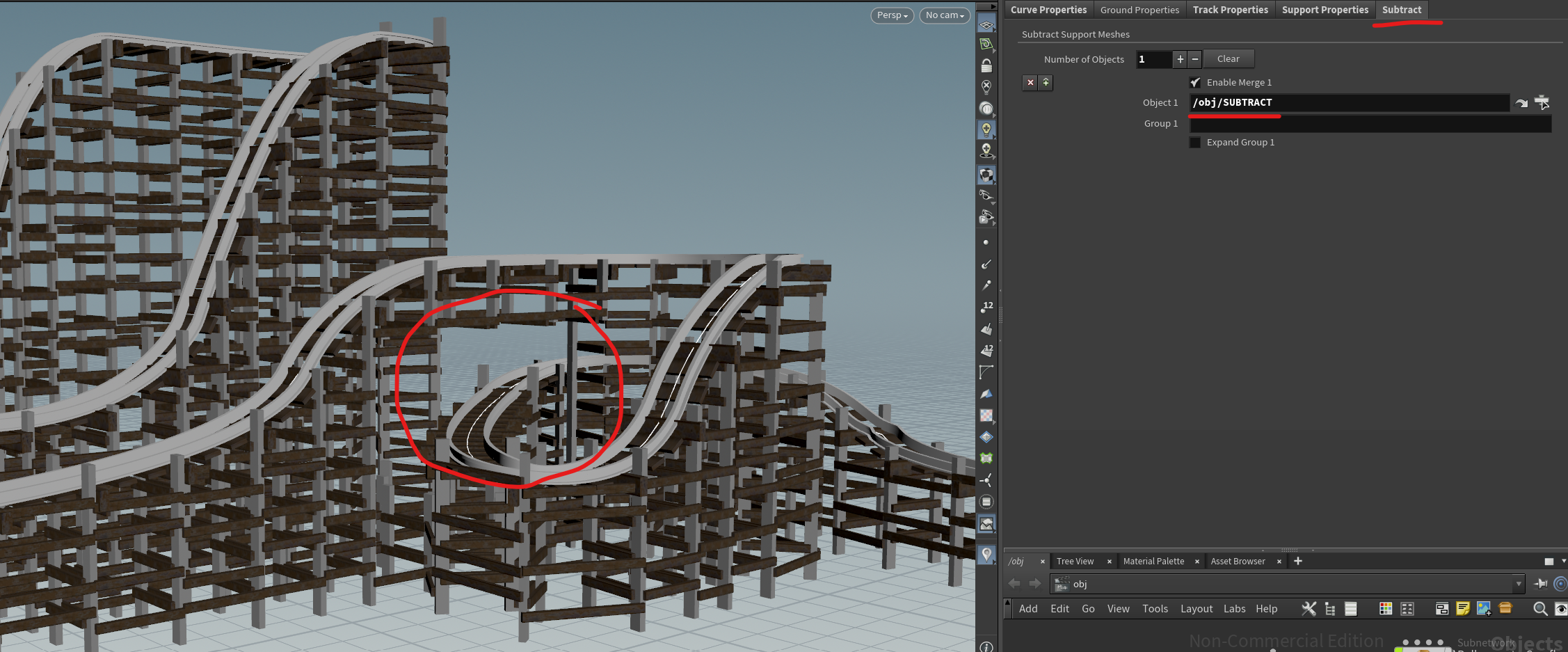1568x652 pixels.
Task: Click the add background image icon
Action: tap(1483, 609)
